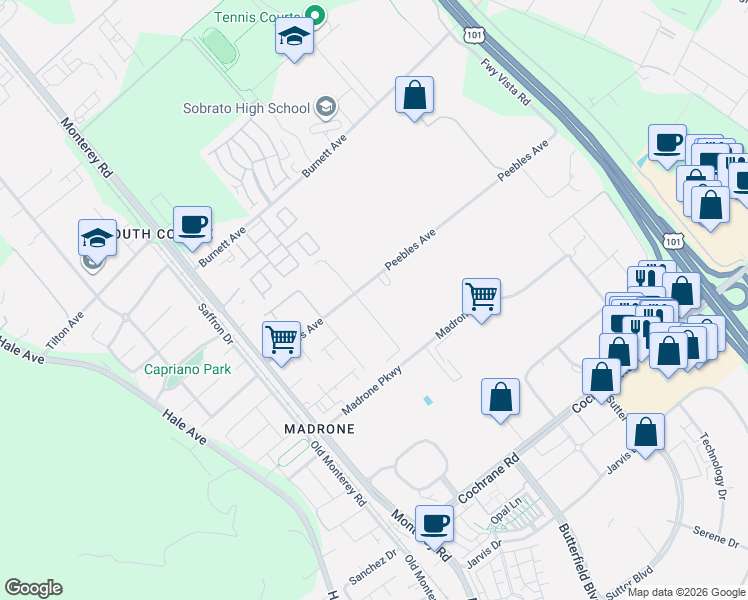748x600 pixels.
Task: Click the graduation cap marker near Tennis Courts
Action: (294, 38)
